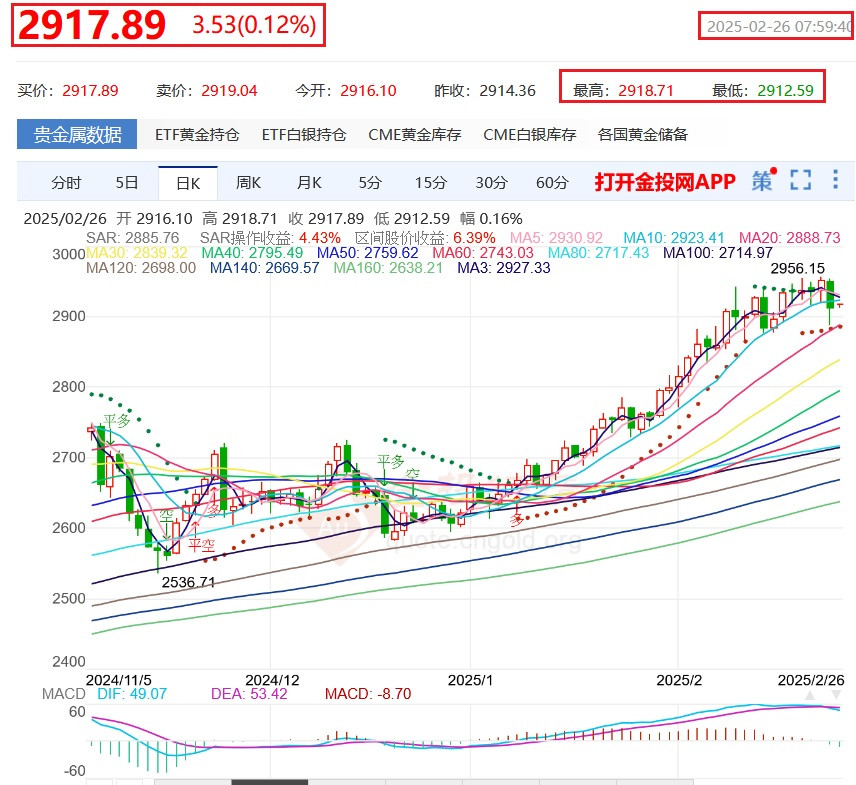Open the ETF黄金持仓 tab

pyautogui.click(x=197, y=134)
